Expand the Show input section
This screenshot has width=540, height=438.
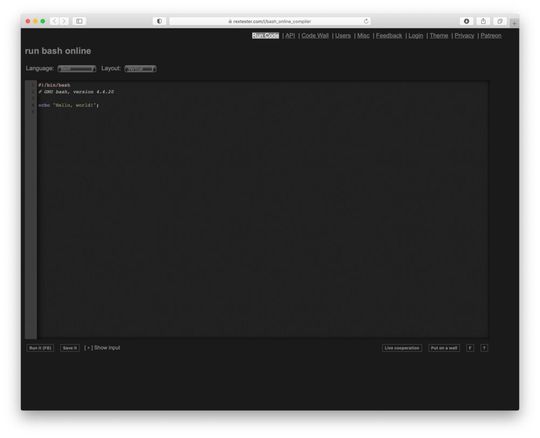coord(102,348)
